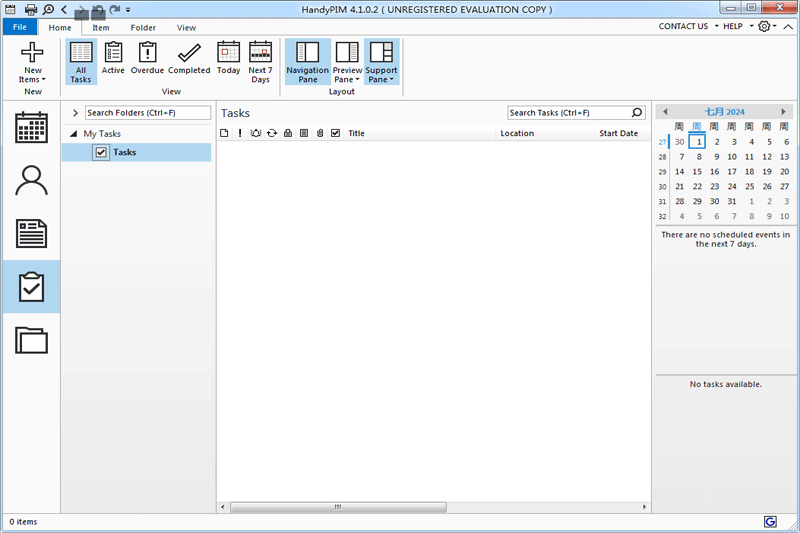Viewport: 800px width, 533px height.
Task: Sort by the item type icon column
Action: tap(224, 133)
